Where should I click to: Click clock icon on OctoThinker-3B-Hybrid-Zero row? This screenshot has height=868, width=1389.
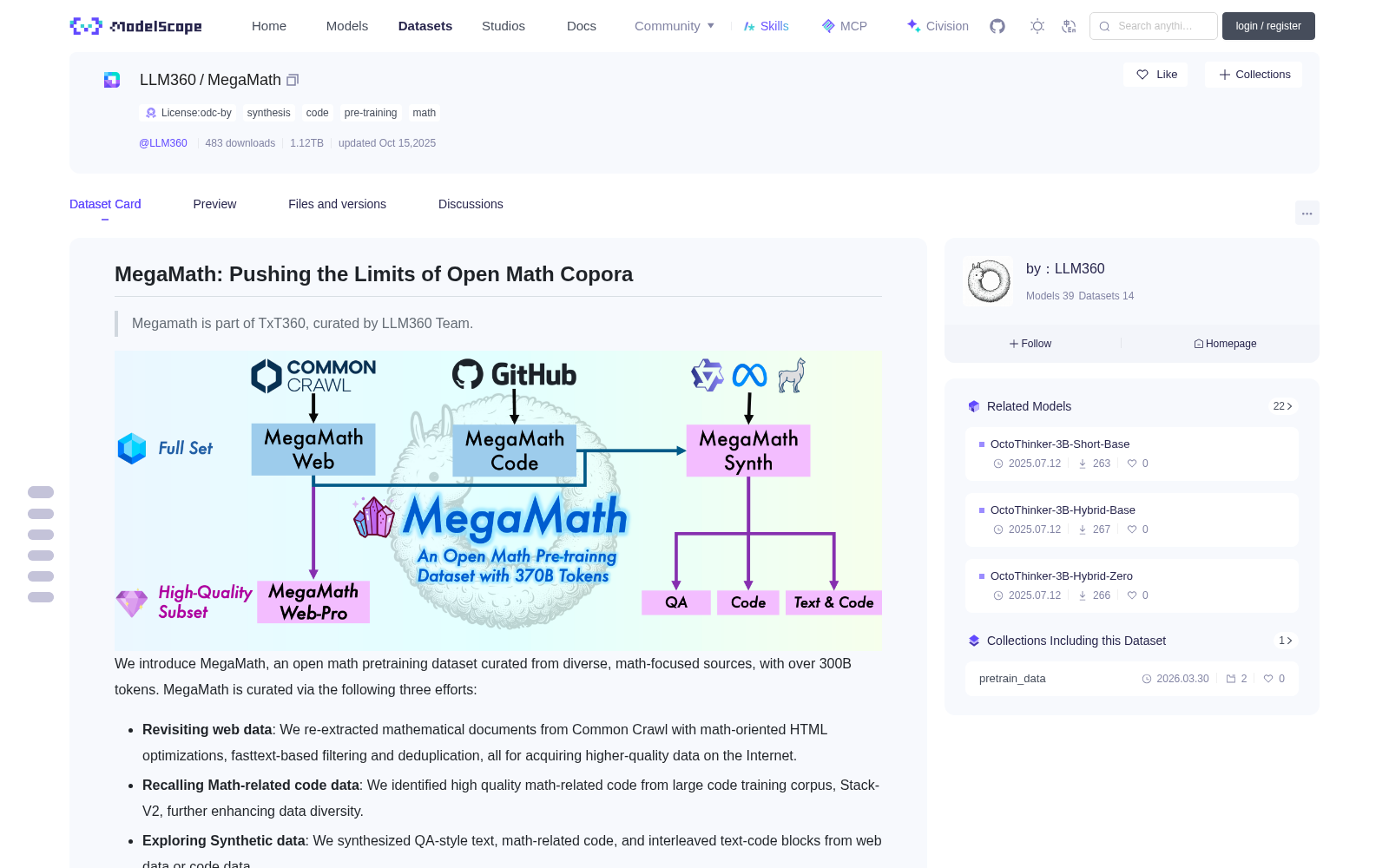click(x=998, y=595)
